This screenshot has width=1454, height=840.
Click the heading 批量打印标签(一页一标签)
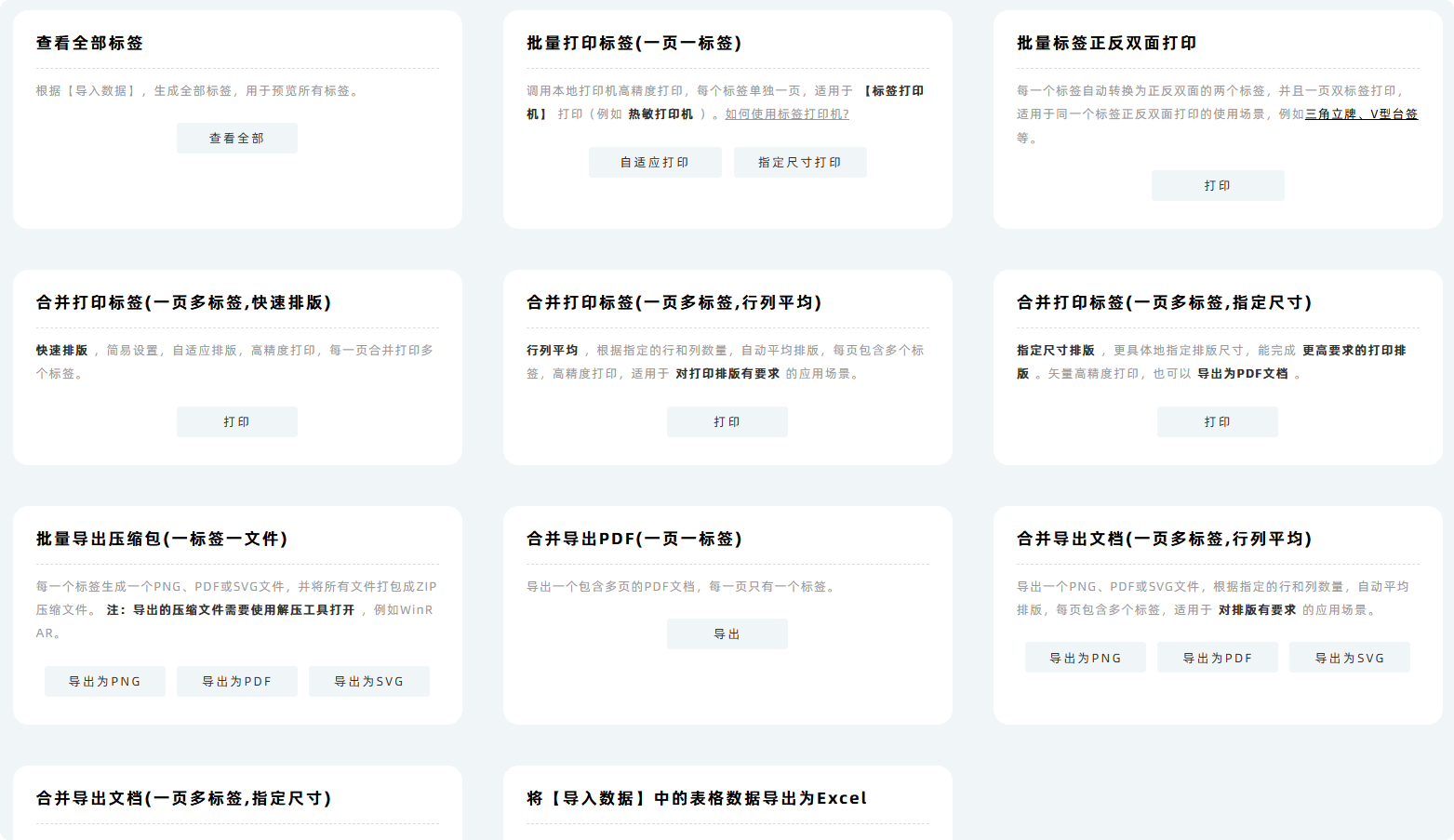634,43
